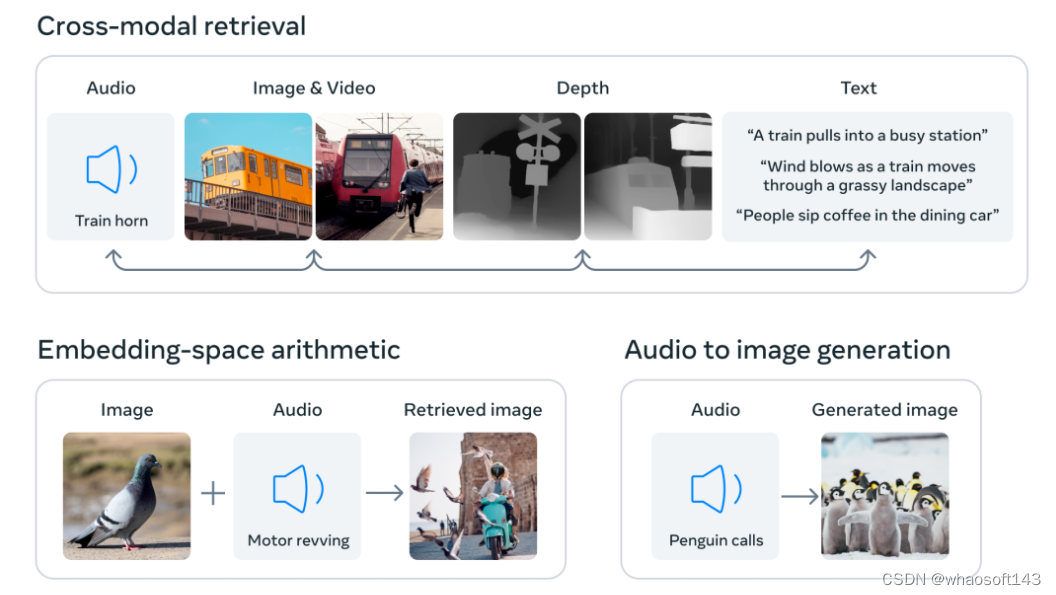Click the "Audio" label above Train horn

click(x=111, y=88)
